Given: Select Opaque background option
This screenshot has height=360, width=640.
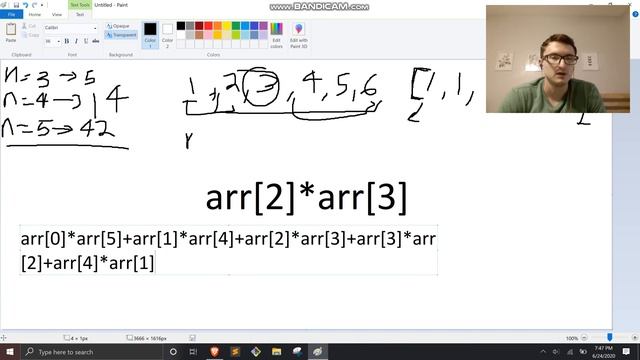Looking at the screenshot, I should (x=118, y=26).
